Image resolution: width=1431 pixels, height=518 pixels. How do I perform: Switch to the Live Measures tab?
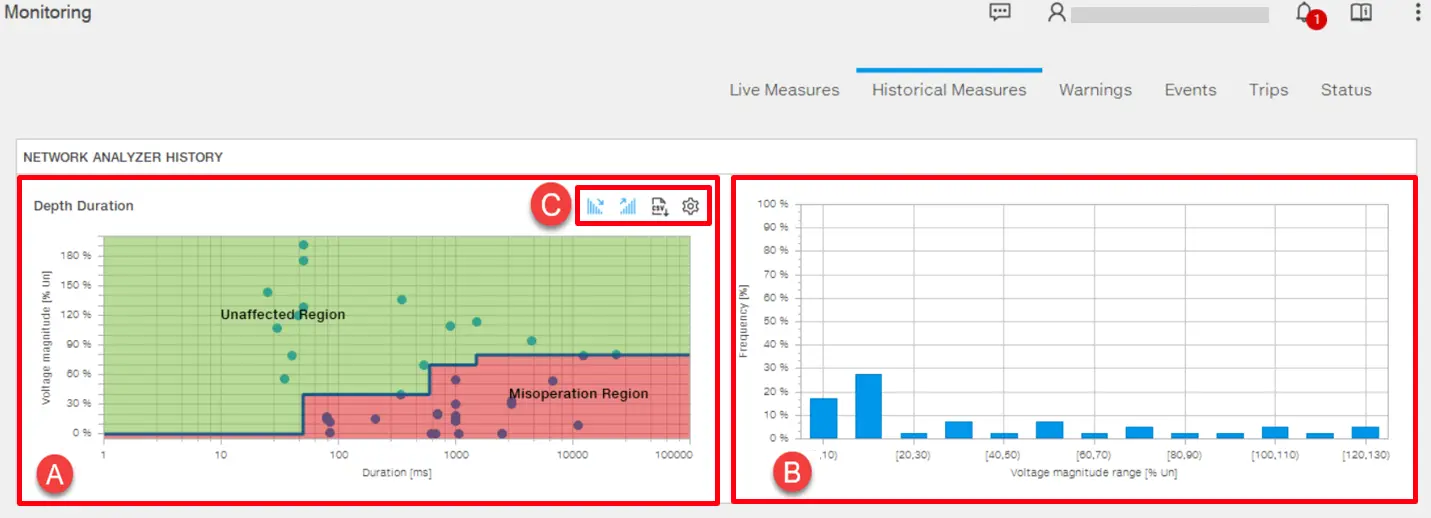coord(784,90)
